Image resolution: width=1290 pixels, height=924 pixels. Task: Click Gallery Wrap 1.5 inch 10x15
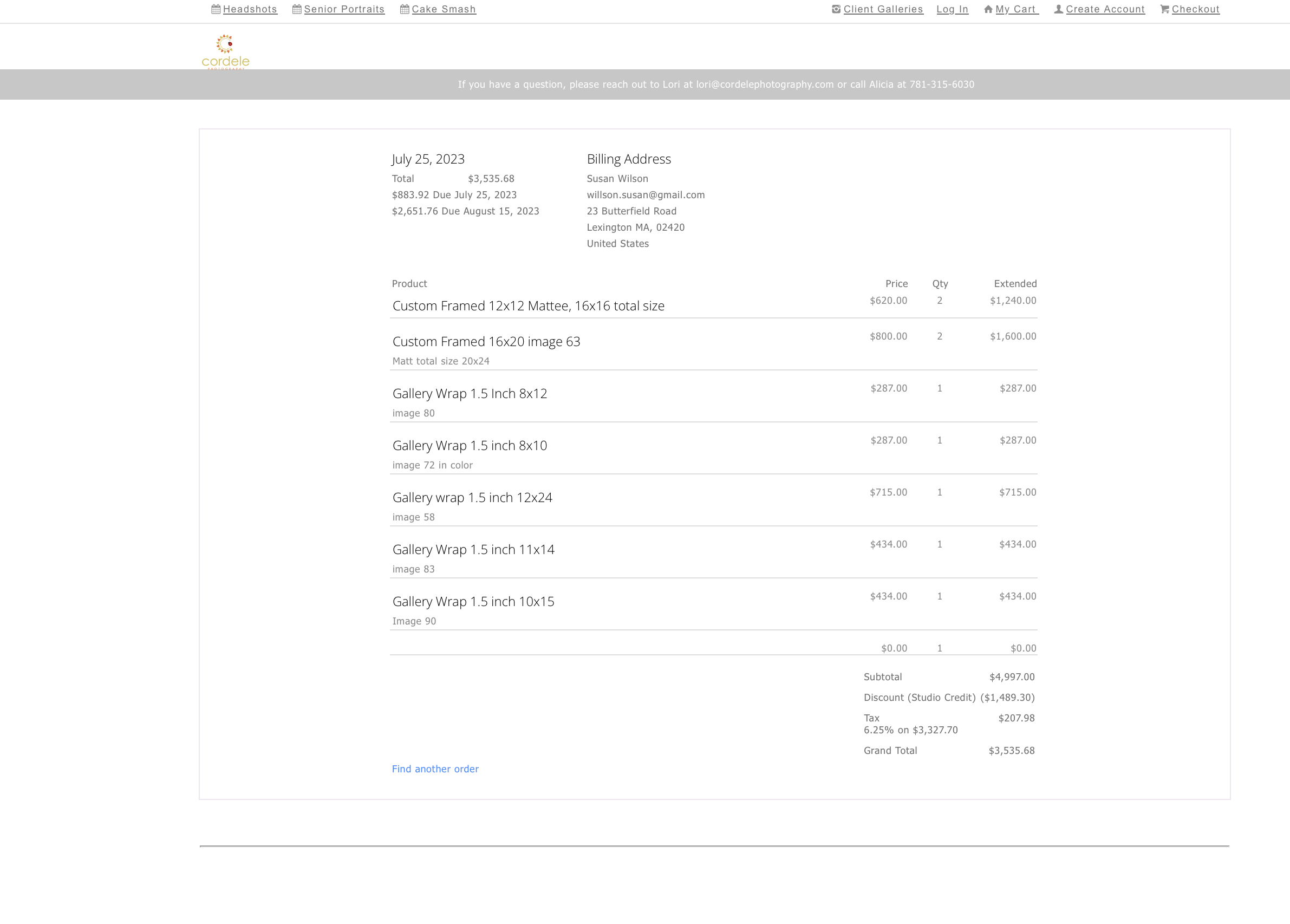pos(473,601)
